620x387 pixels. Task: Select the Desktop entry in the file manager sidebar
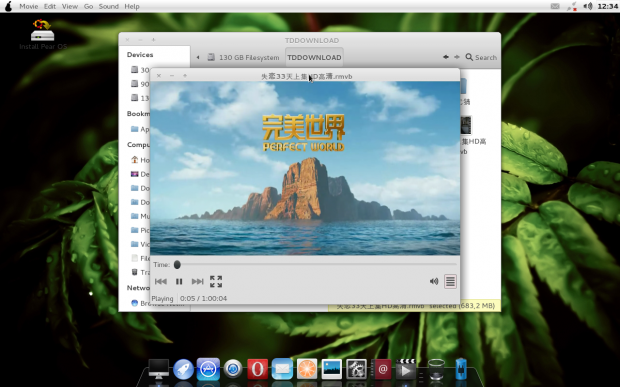click(x=140, y=174)
